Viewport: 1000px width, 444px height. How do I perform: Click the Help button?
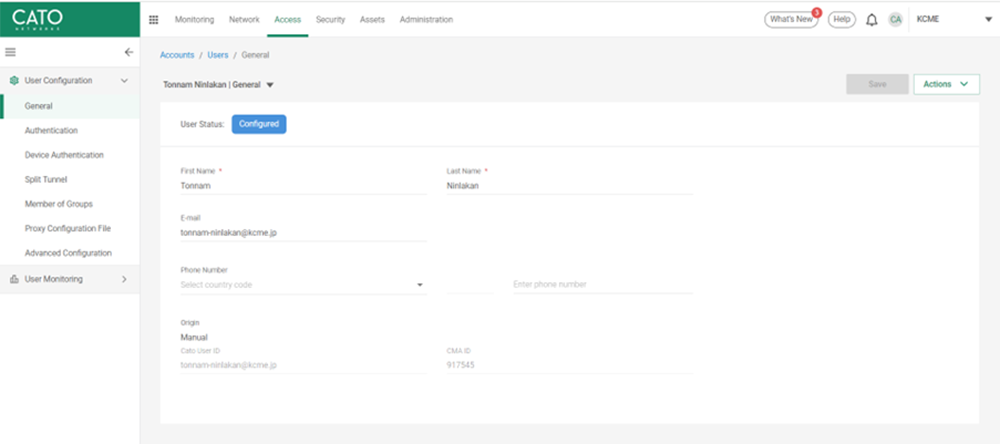[842, 20]
